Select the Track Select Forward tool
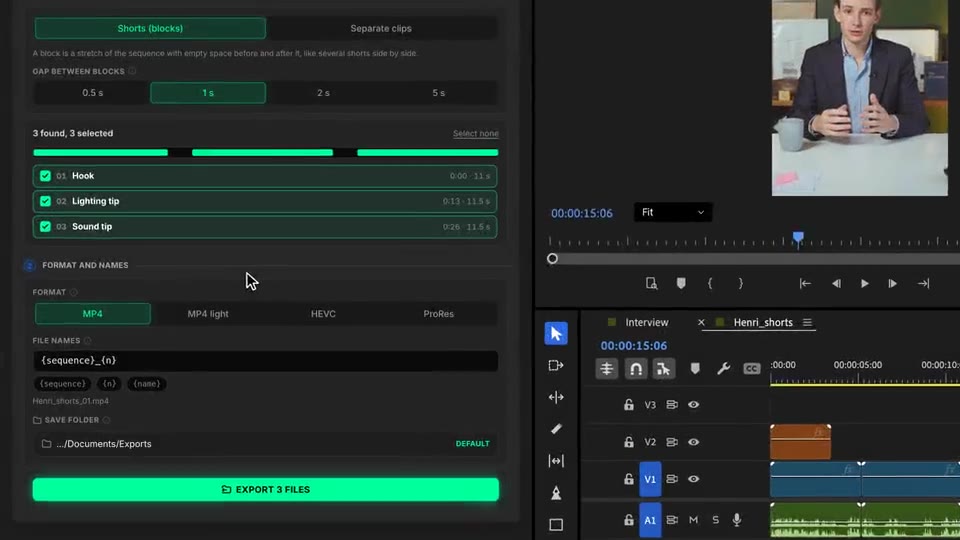Screen dimensions: 960x540 tap(556, 366)
